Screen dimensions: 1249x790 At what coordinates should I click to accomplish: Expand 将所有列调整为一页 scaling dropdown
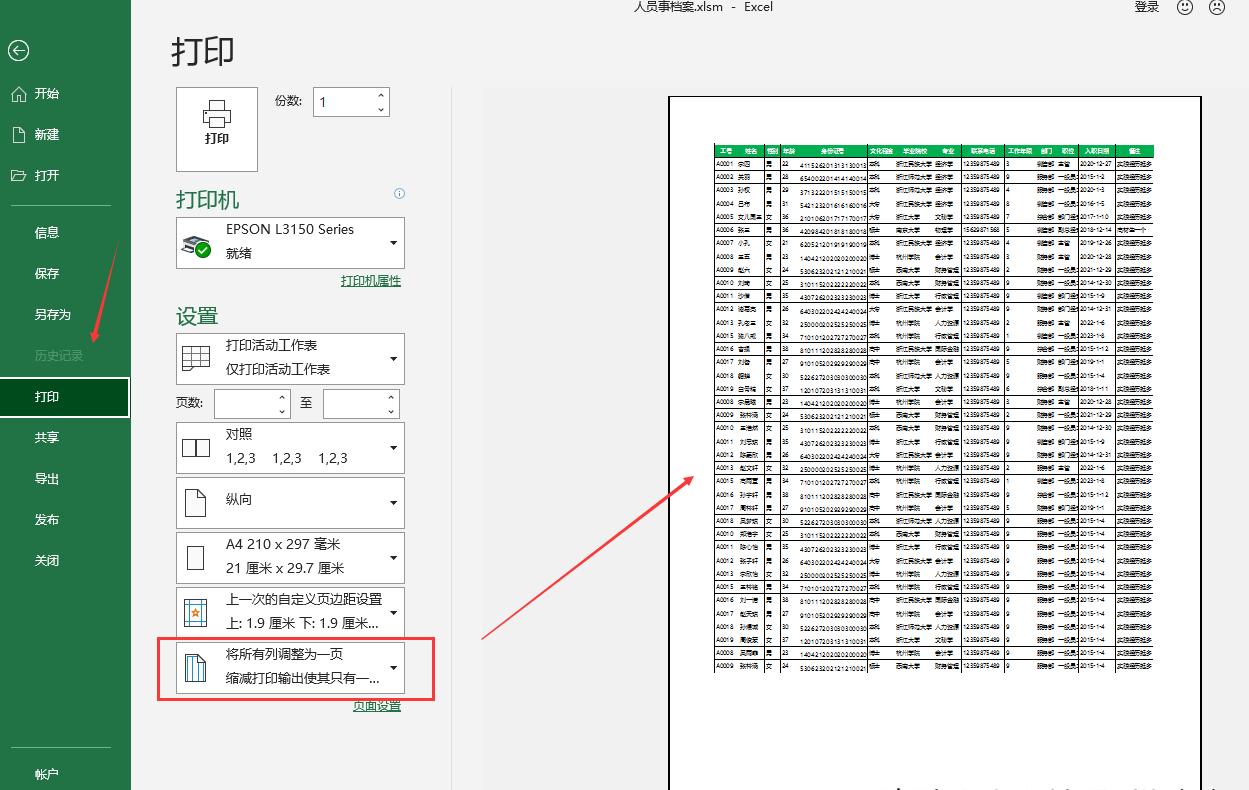(x=291, y=667)
